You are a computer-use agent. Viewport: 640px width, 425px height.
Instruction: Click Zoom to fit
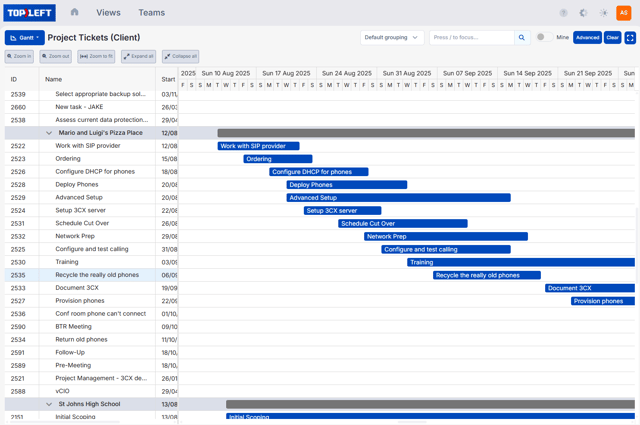click(96, 56)
